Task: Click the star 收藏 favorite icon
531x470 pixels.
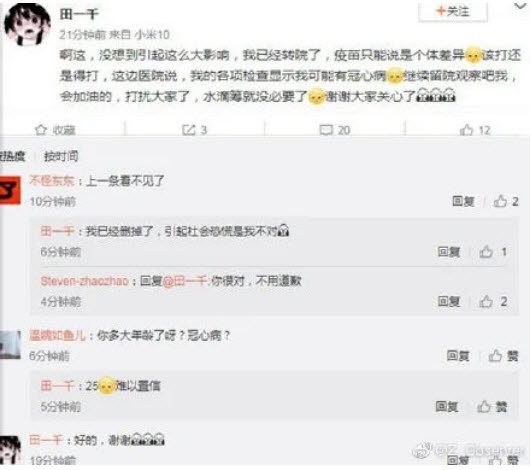Action: (x=41, y=130)
